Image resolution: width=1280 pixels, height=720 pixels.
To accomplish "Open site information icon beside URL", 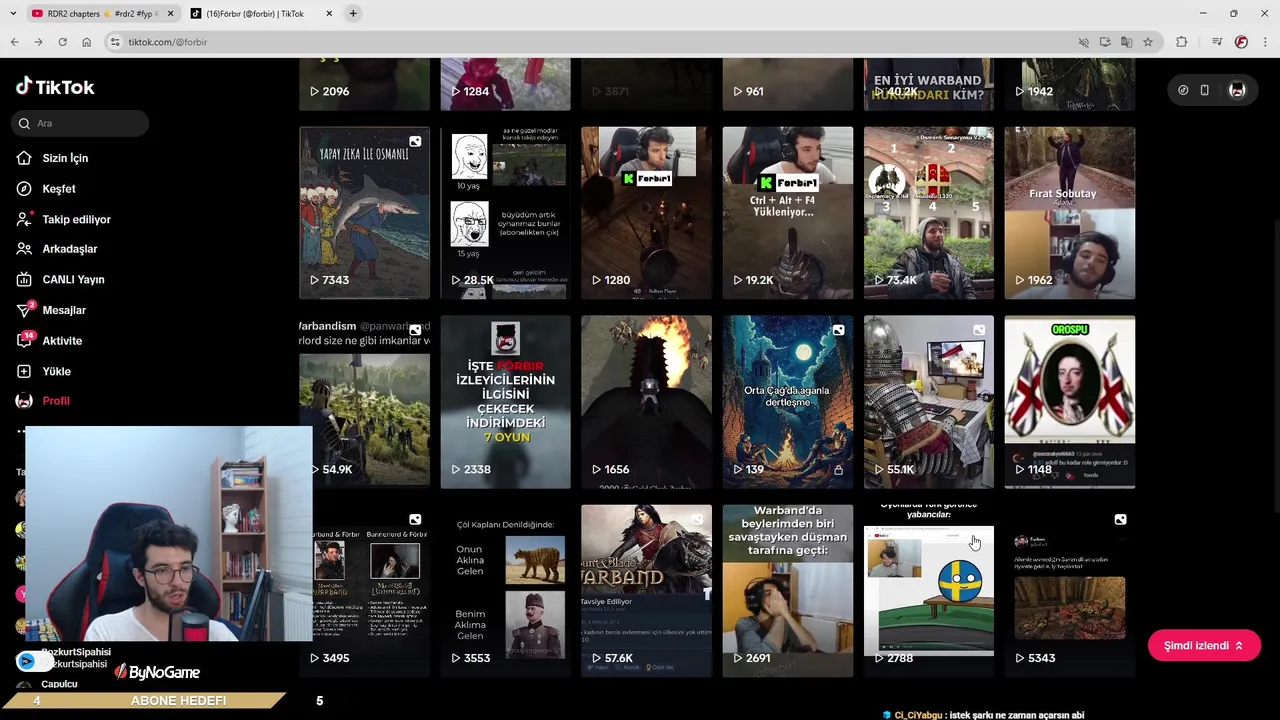I will 115,42.
